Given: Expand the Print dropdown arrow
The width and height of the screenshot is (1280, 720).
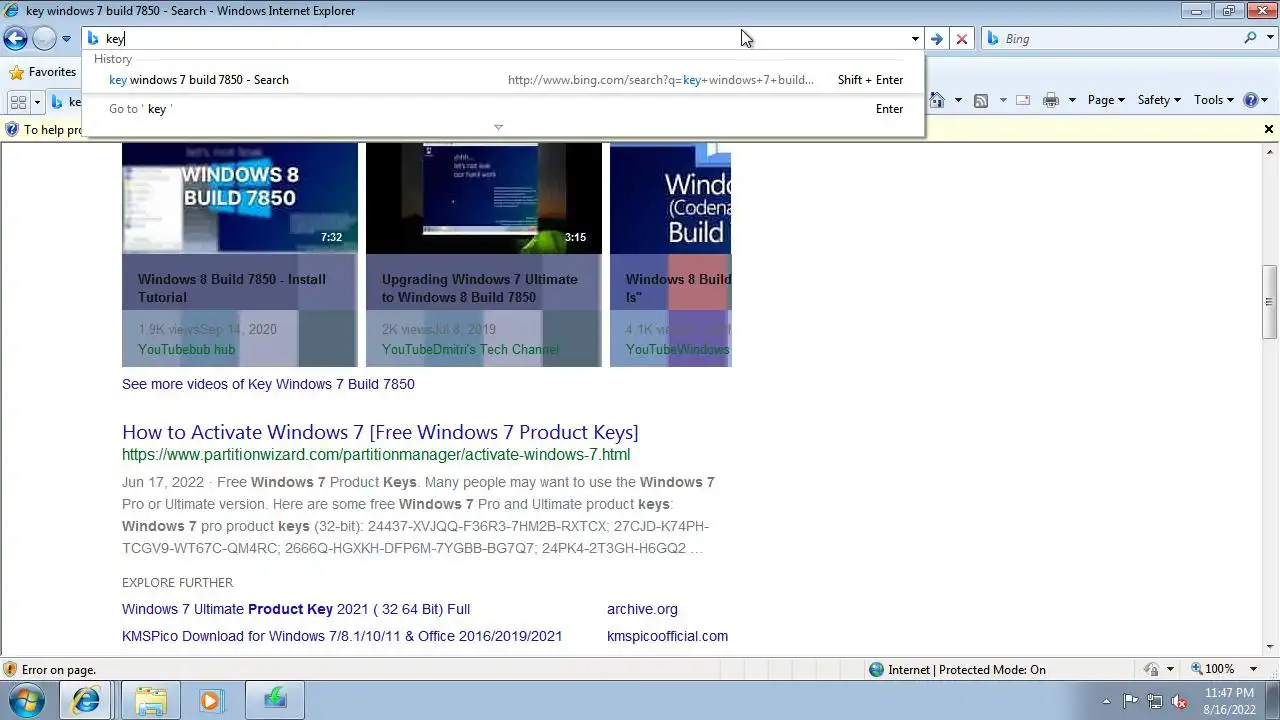Looking at the screenshot, I should 1071,100.
